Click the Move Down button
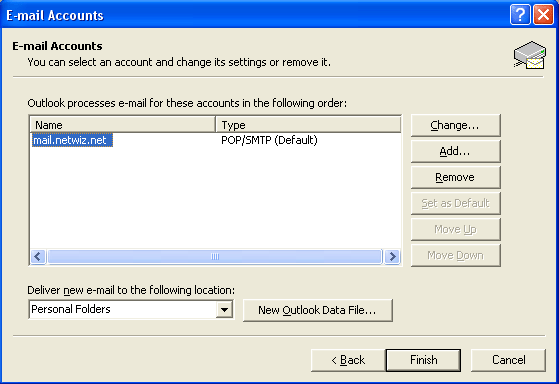This screenshot has width=559, height=384. click(456, 255)
